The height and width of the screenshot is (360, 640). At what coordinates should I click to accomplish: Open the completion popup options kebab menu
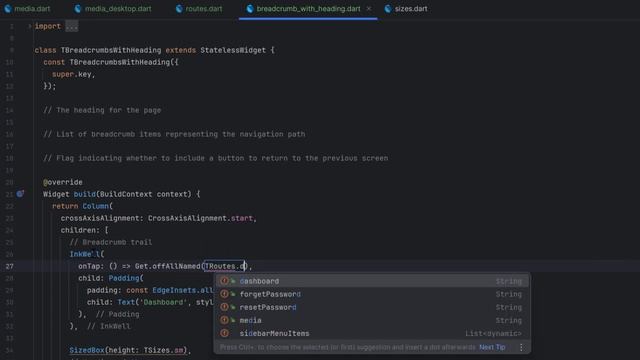521,347
